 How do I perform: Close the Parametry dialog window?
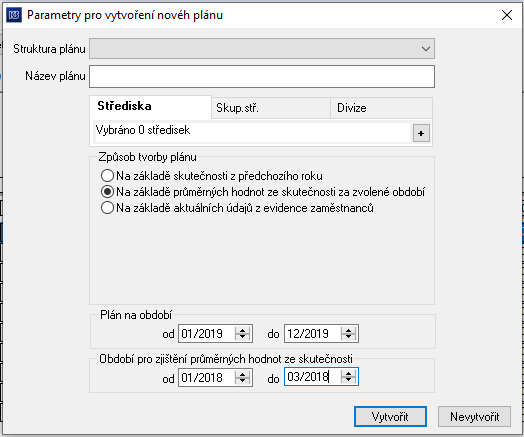(x=507, y=15)
